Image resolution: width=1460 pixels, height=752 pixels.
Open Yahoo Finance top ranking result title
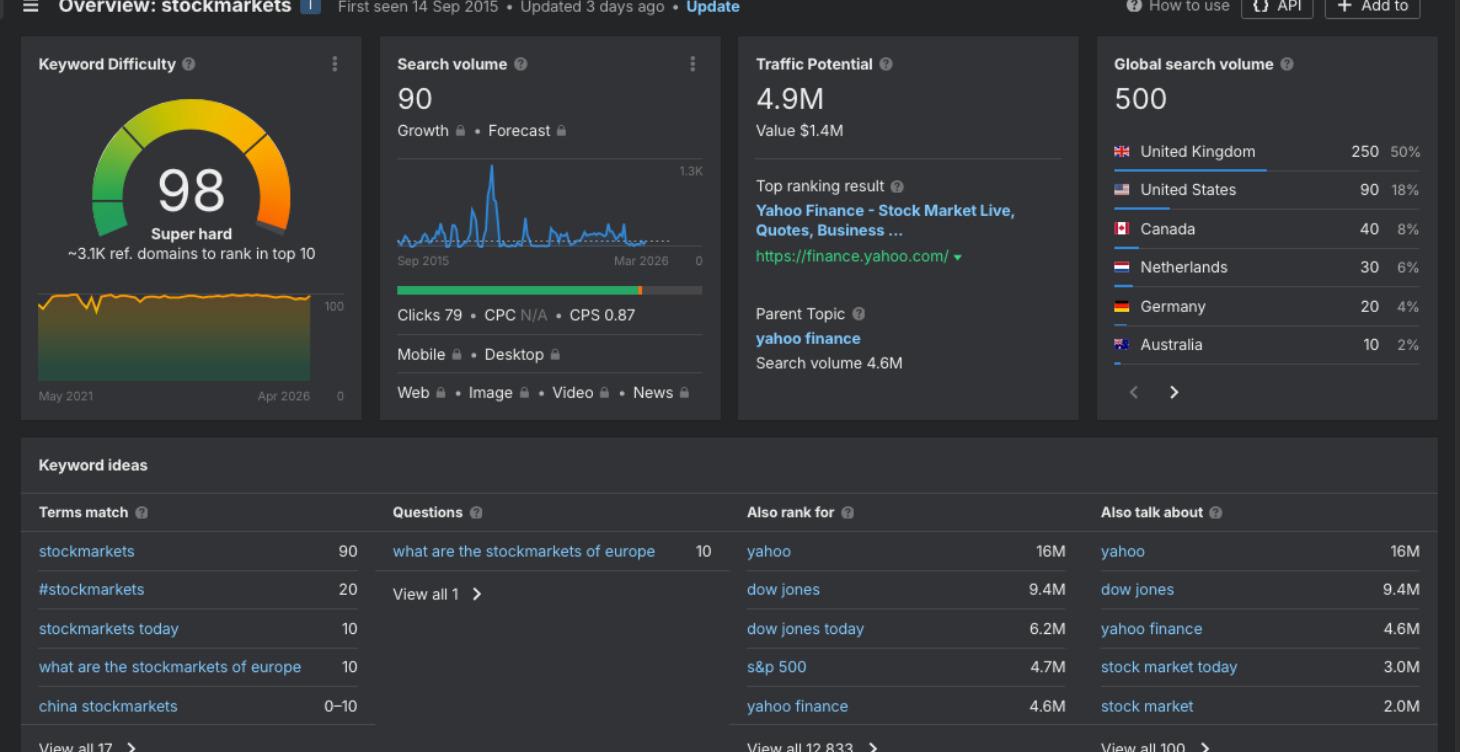pyautogui.click(x=885, y=220)
